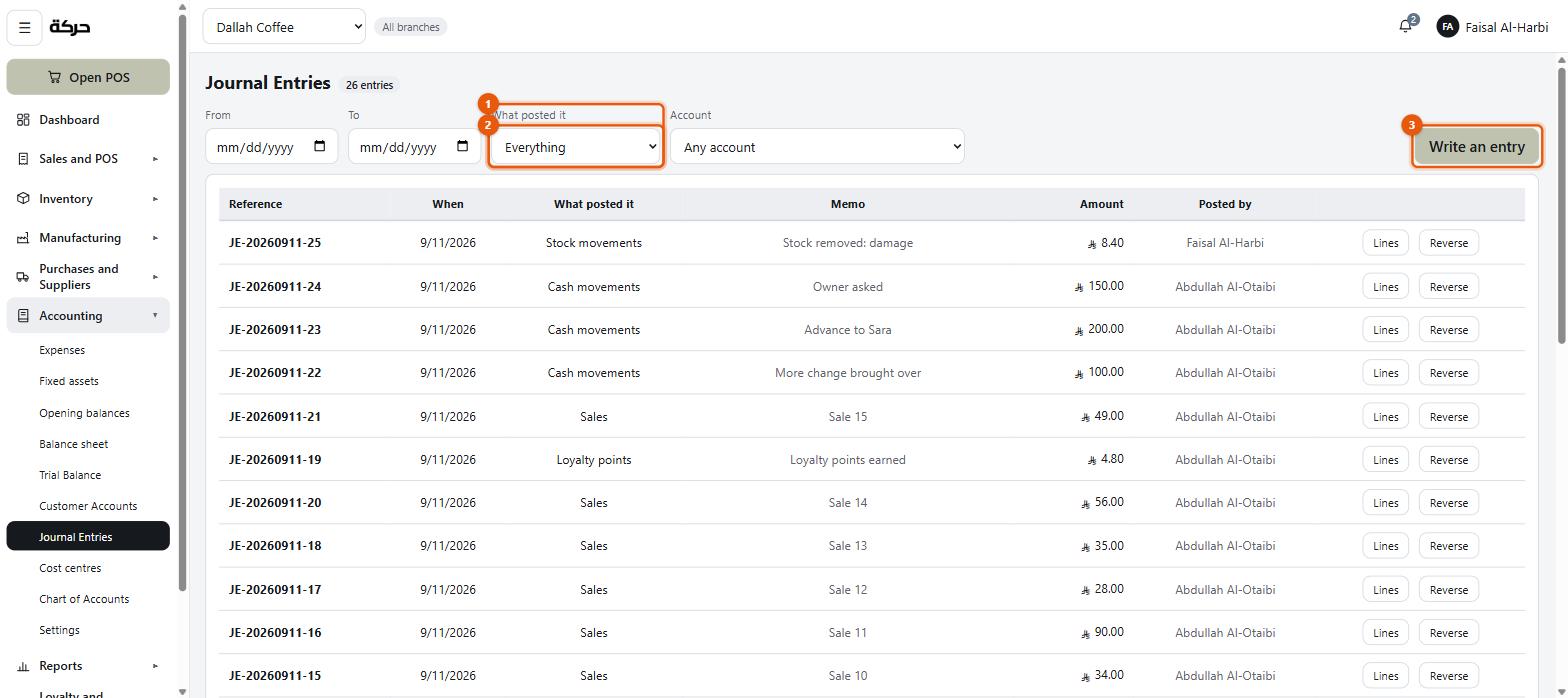1568x698 pixels.
Task: View Lines for JE-20260911-21
Action: coord(1385,417)
